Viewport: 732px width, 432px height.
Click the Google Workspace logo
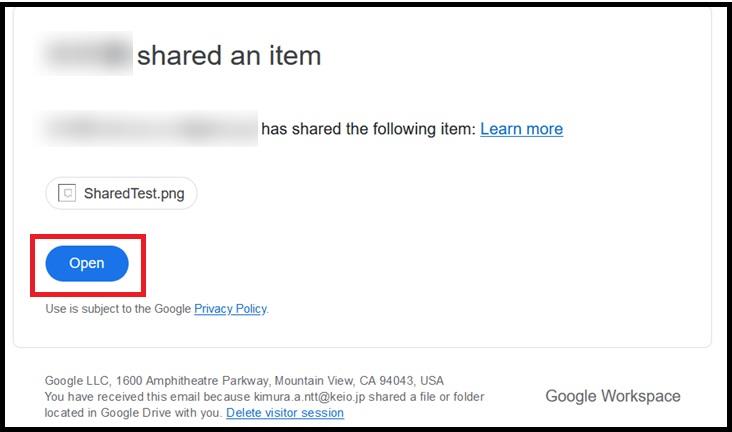[612, 396]
